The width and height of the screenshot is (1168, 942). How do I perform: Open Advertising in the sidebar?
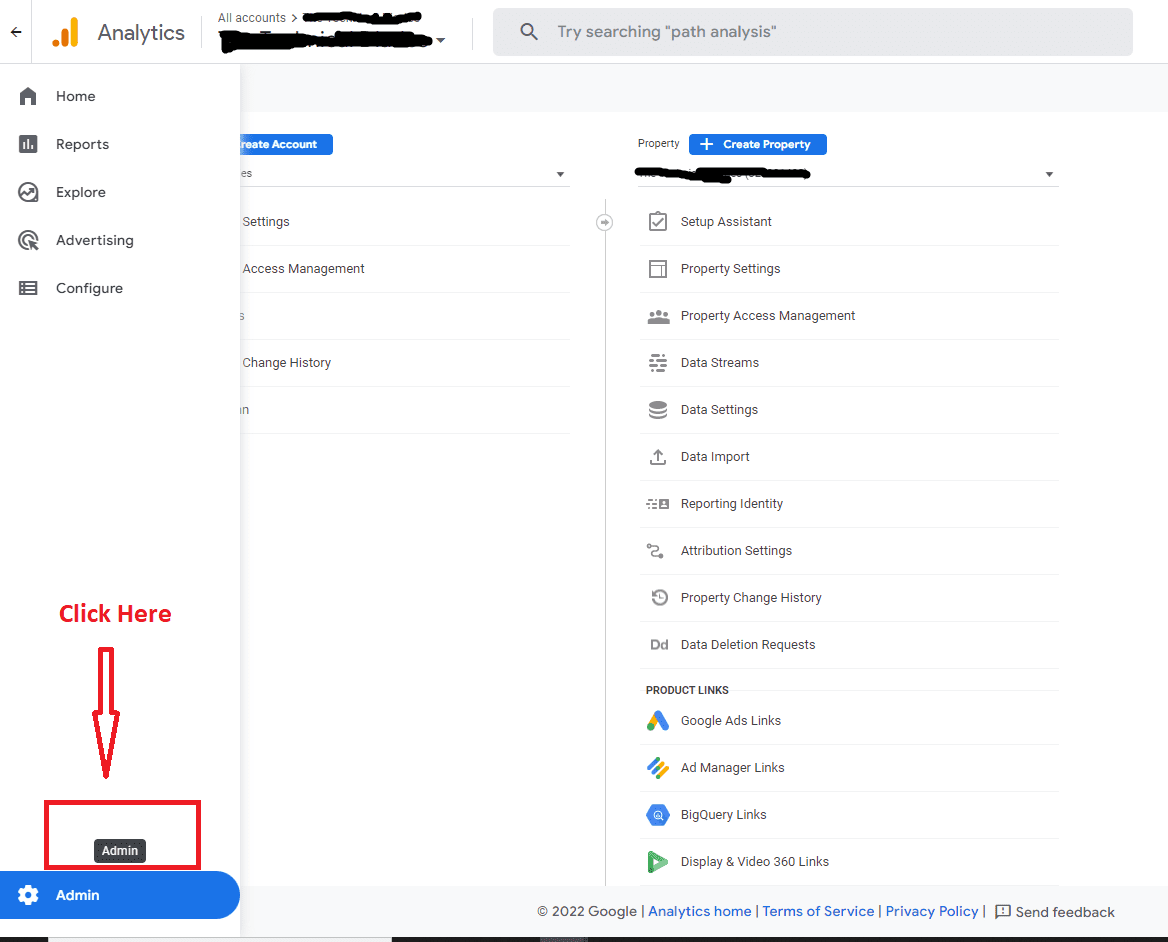[x=120, y=241]
